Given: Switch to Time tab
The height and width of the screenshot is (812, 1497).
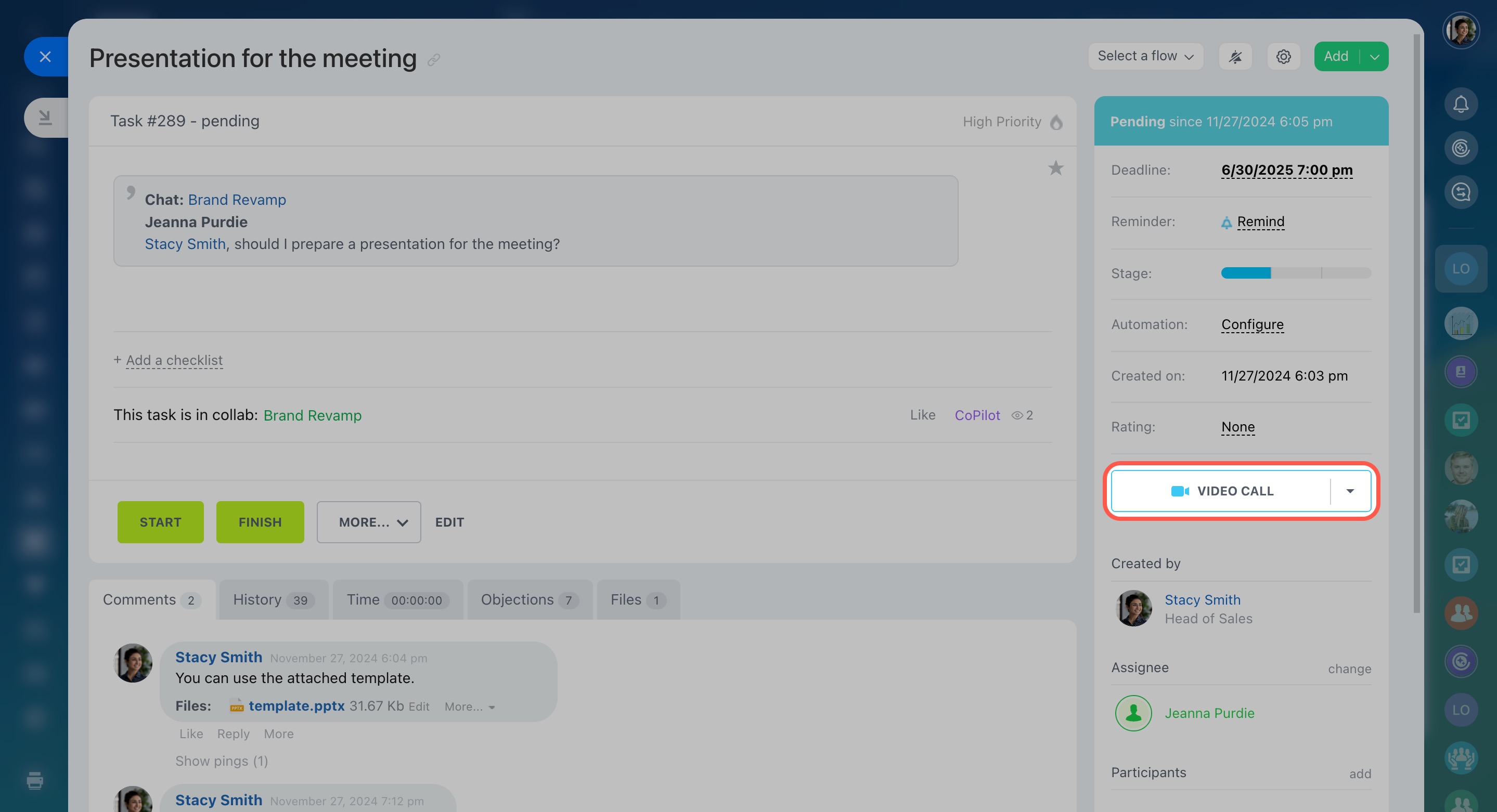Looking at the screenshot, I should click(x=397, y=600).
